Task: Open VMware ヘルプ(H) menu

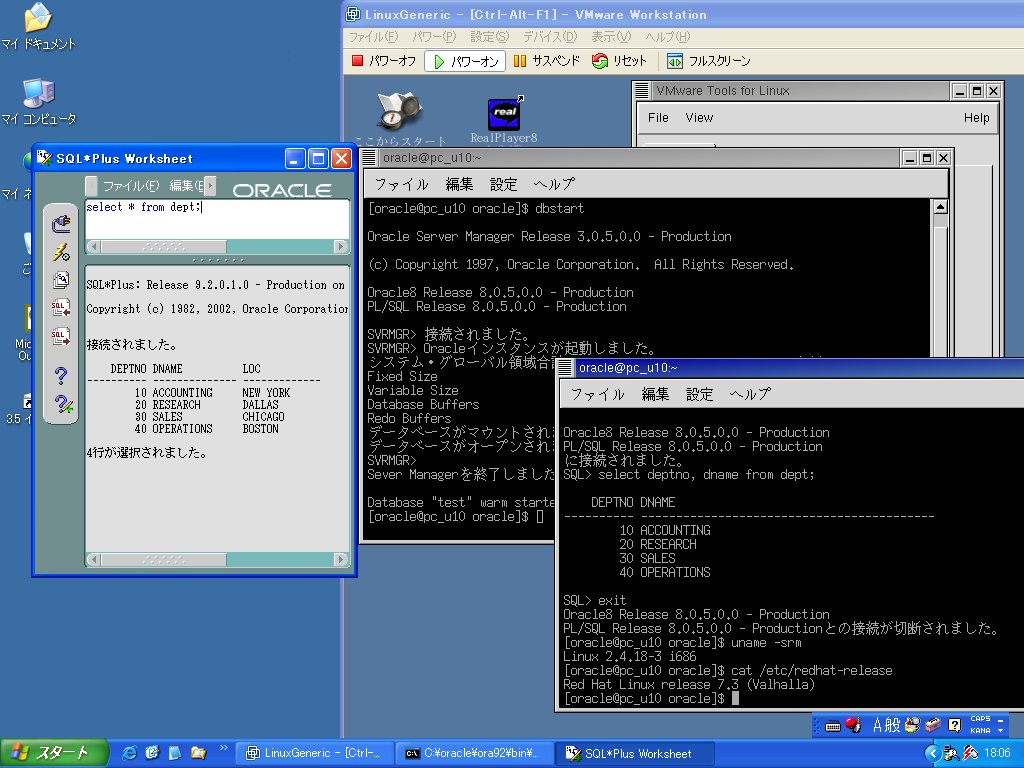Action: point(667,37)
